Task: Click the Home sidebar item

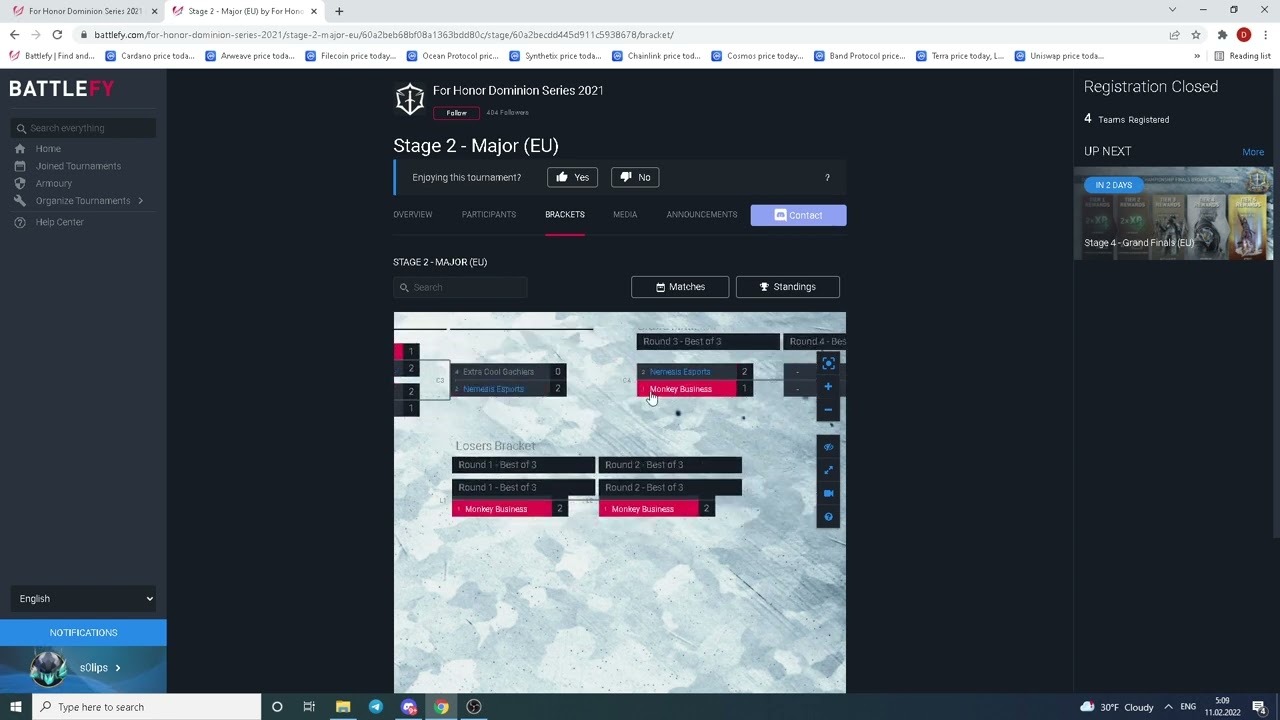Action: 48,149
